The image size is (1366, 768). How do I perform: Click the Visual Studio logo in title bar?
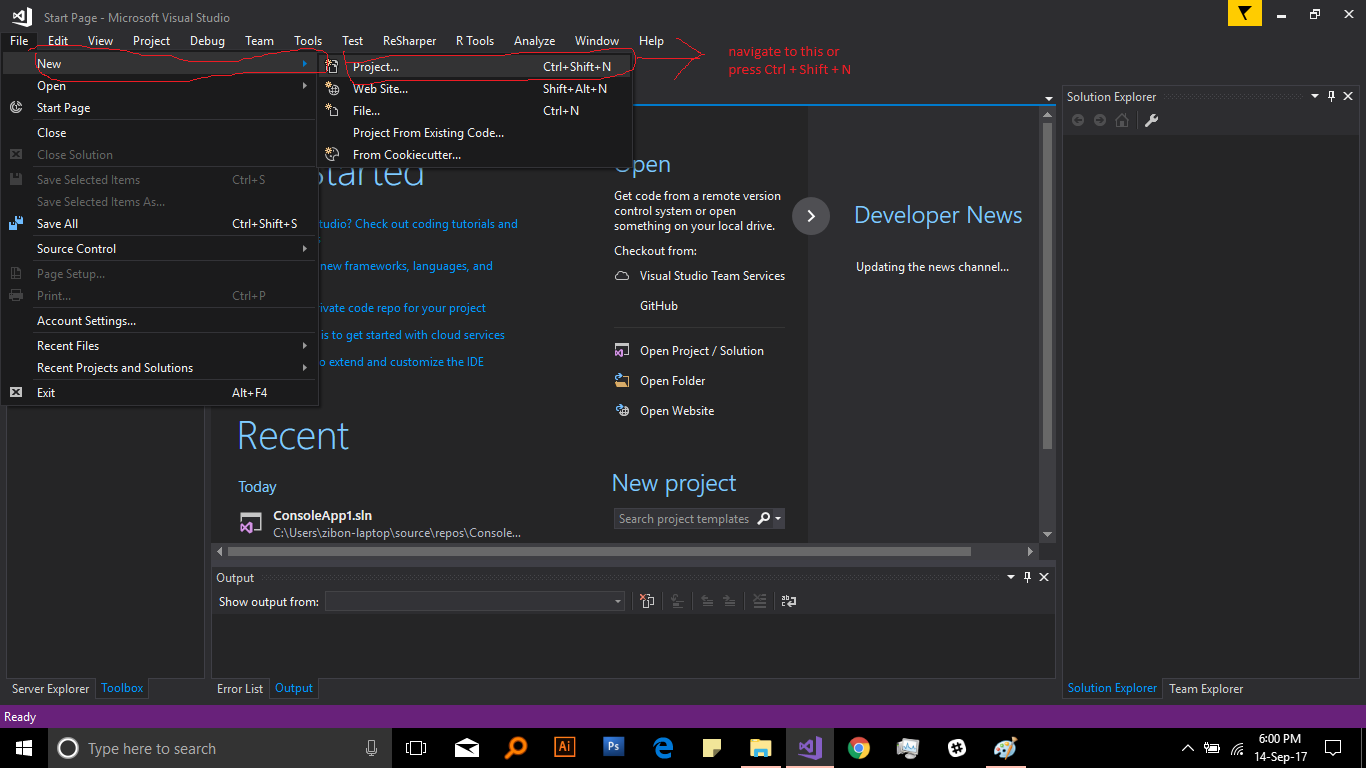tap(22, 16)
